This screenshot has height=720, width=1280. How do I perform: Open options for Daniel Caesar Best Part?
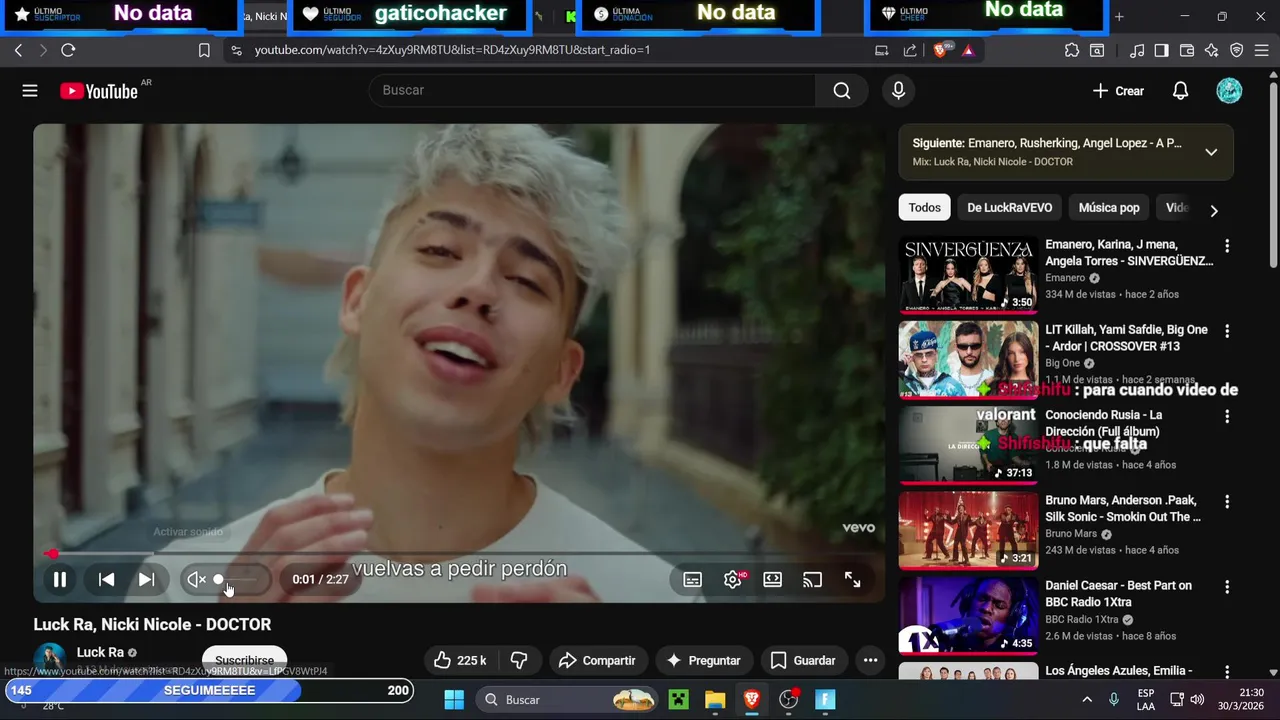click(x=1227, y=587)
